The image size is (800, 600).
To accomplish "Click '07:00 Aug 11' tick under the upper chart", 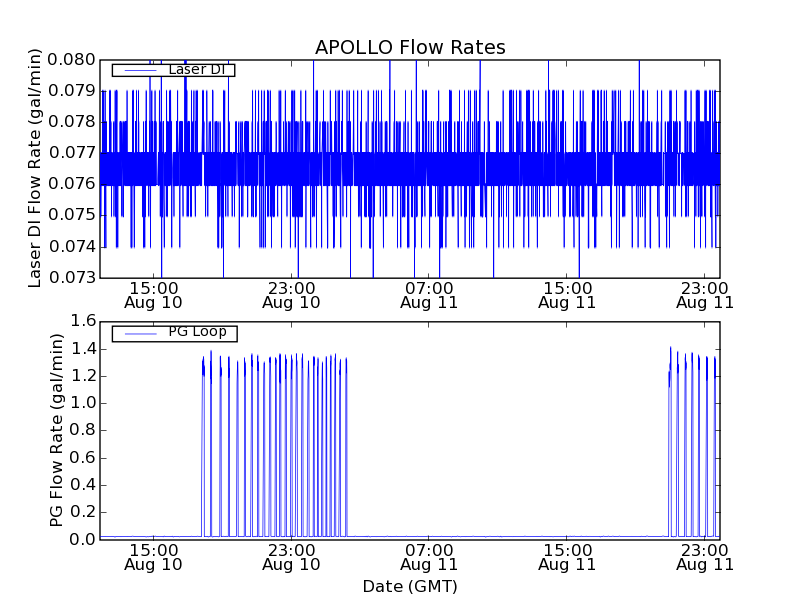I will click(429, 294).
